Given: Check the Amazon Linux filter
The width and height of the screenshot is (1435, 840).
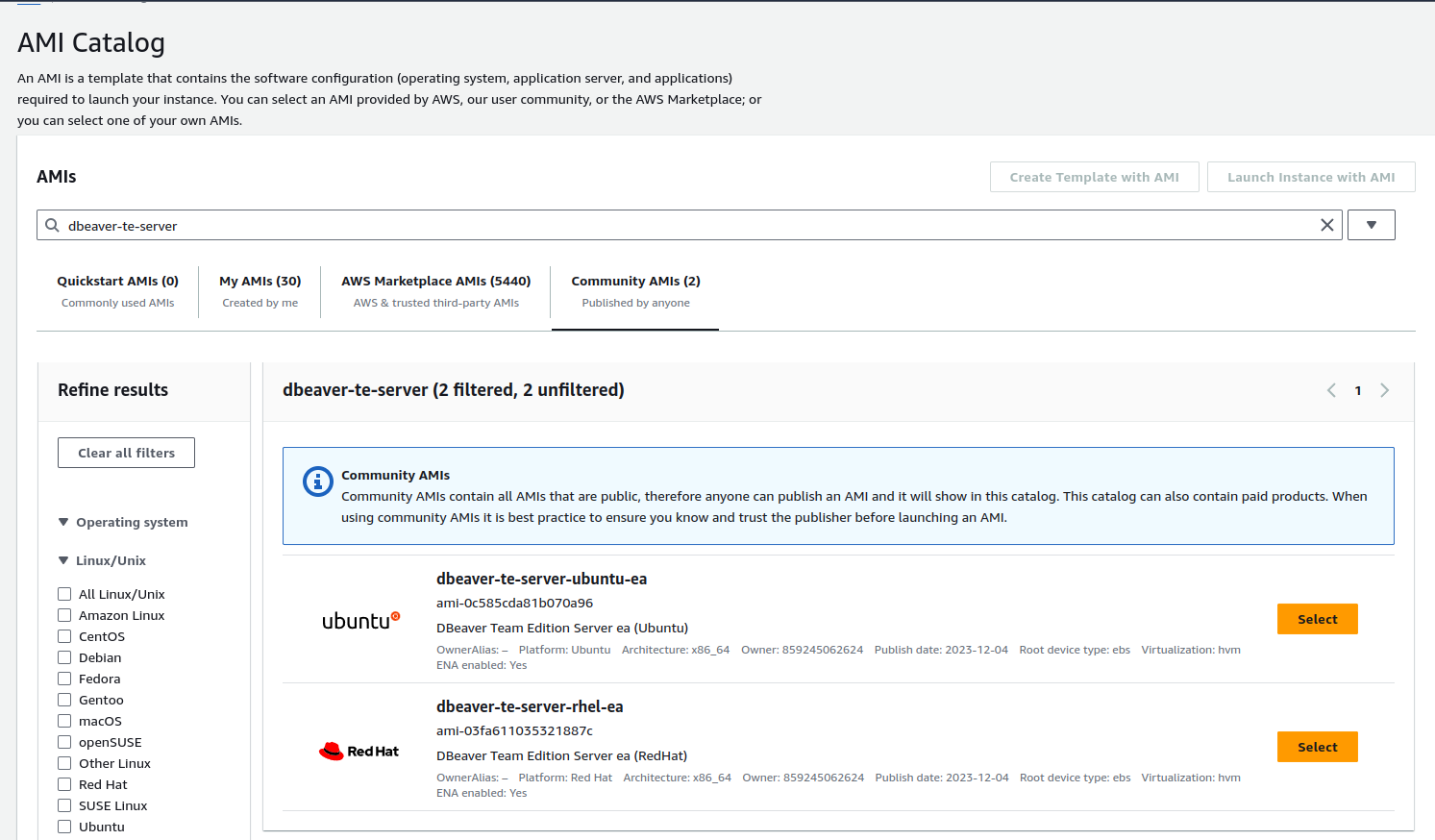Looking at the screenshot, I should 64,615.
